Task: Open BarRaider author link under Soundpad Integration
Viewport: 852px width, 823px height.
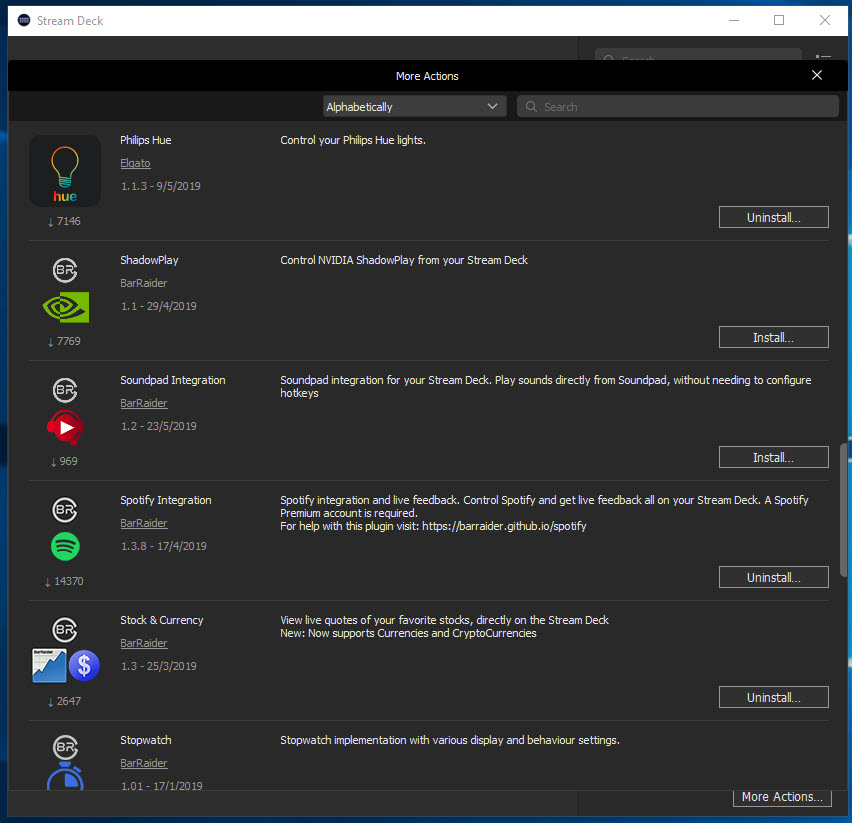Action: click(143, 403)
